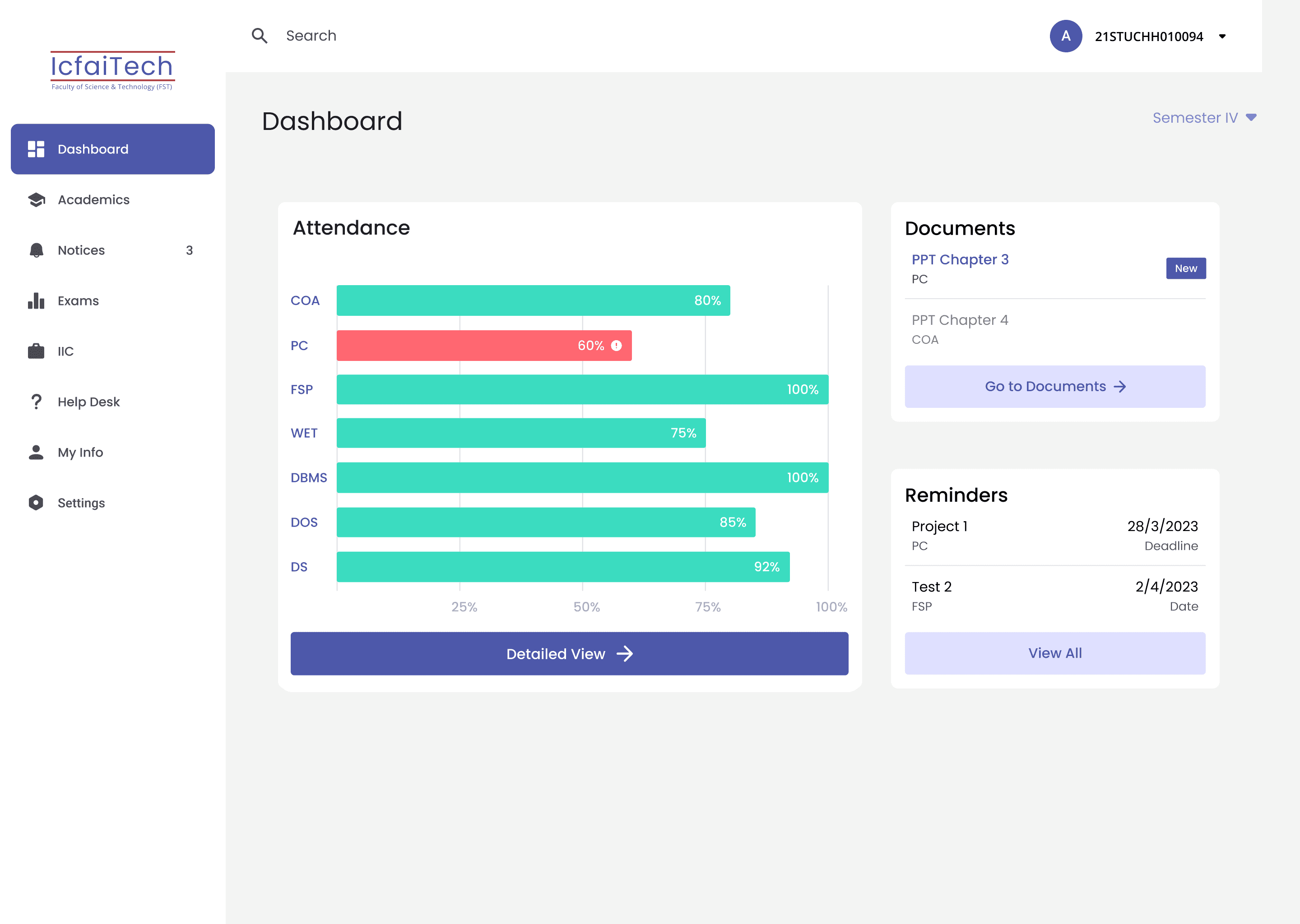Click the Help Desk question mark icon

coord(36,402)
